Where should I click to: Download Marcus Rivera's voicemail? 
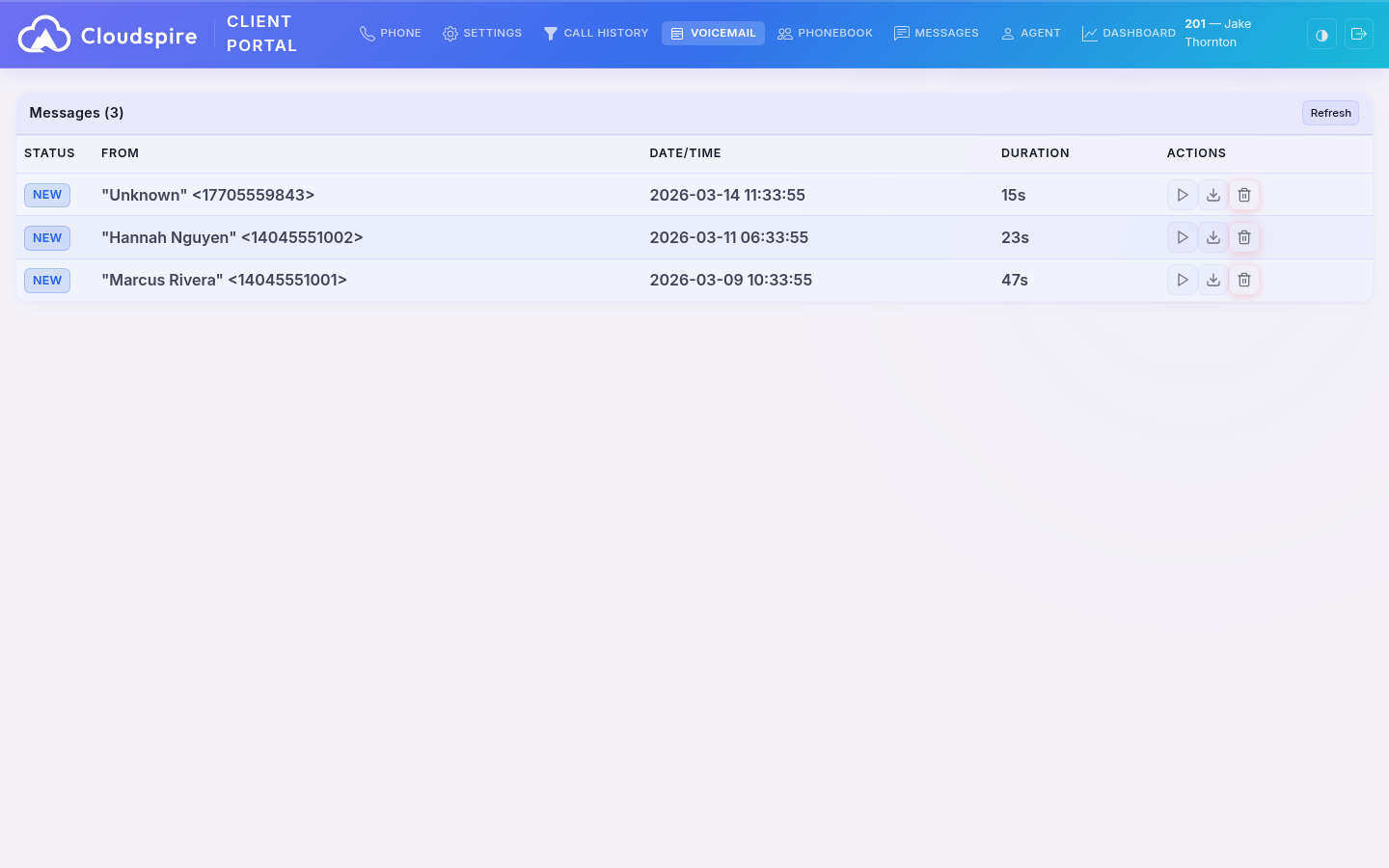1212,280
